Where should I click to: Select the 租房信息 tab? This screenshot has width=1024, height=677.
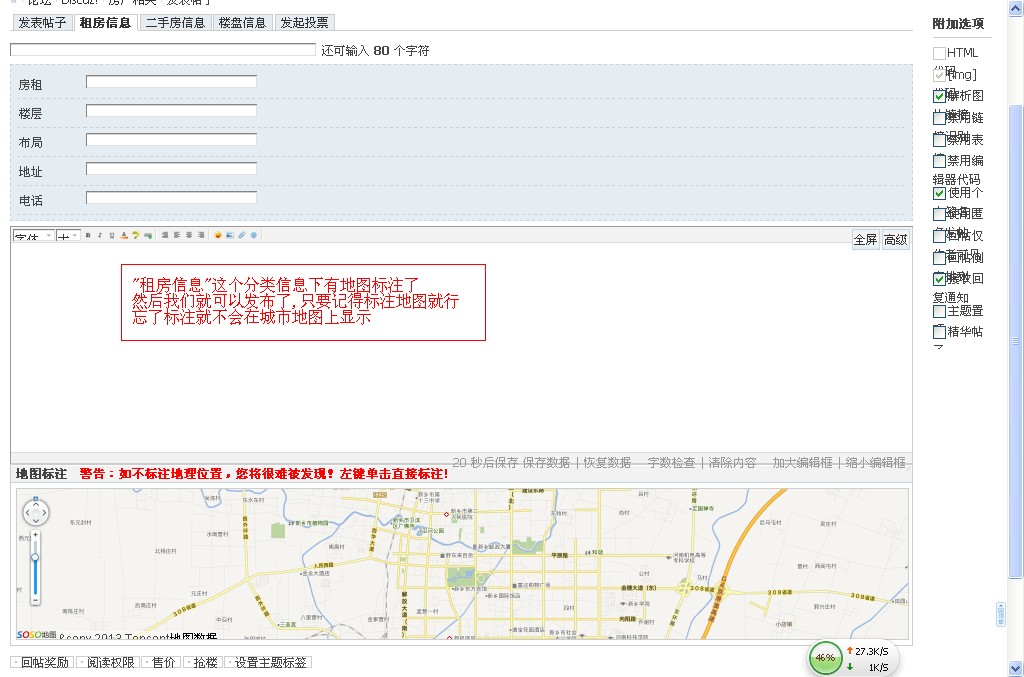pyautogui.click(x=105, y=23)
